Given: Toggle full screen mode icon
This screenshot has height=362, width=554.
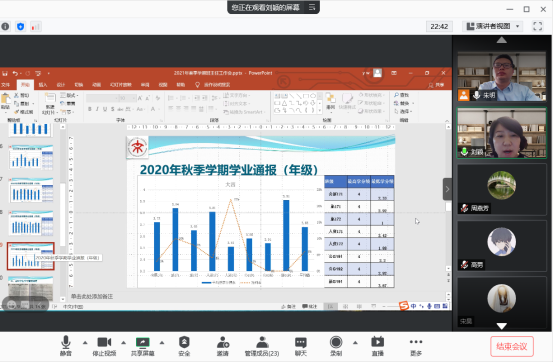Looking at the screenshot, I should click(537, 26).
